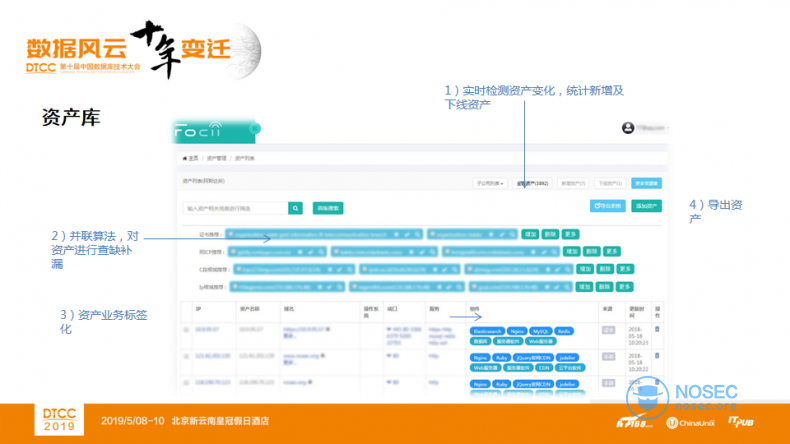Click the Elasticsearch component tag

pyautogui.click(x=487, y=331)
